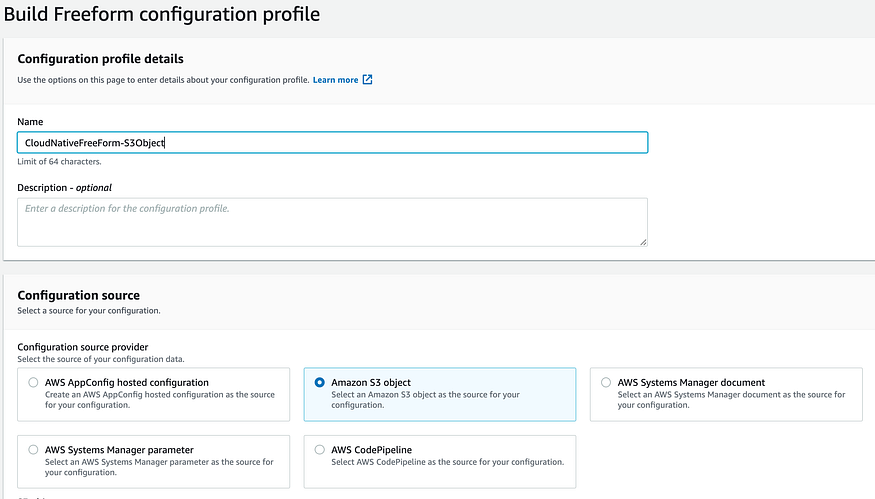
Task: Click the 'Limit of 64 characters.' hint
Action: tap(59, 162)
